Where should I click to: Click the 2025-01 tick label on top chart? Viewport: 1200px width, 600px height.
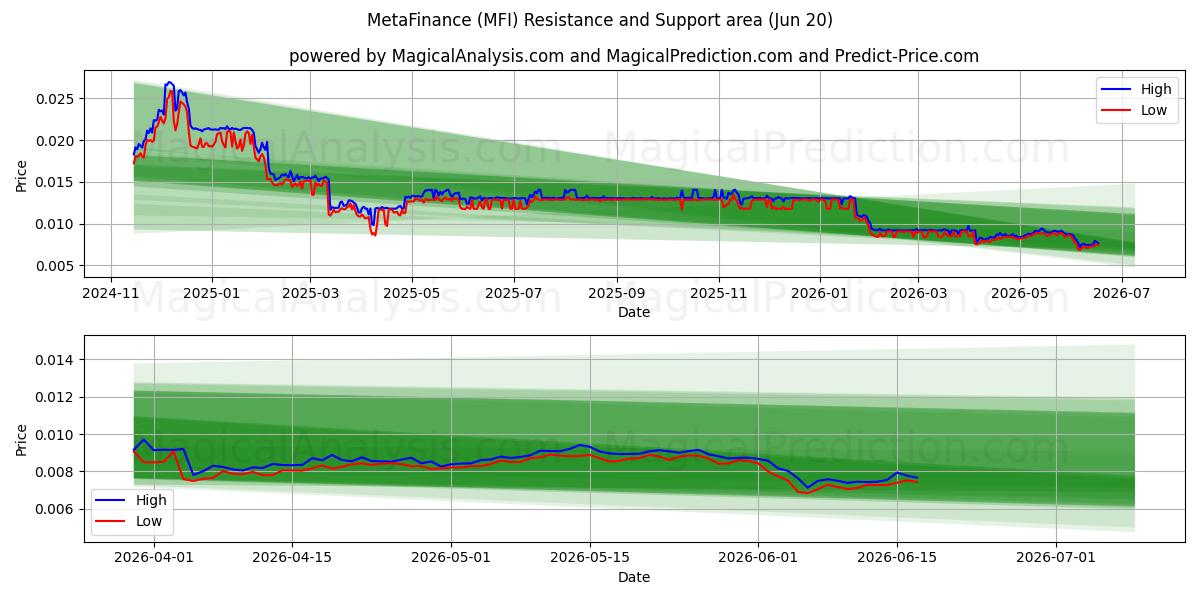tap(212, 293)
